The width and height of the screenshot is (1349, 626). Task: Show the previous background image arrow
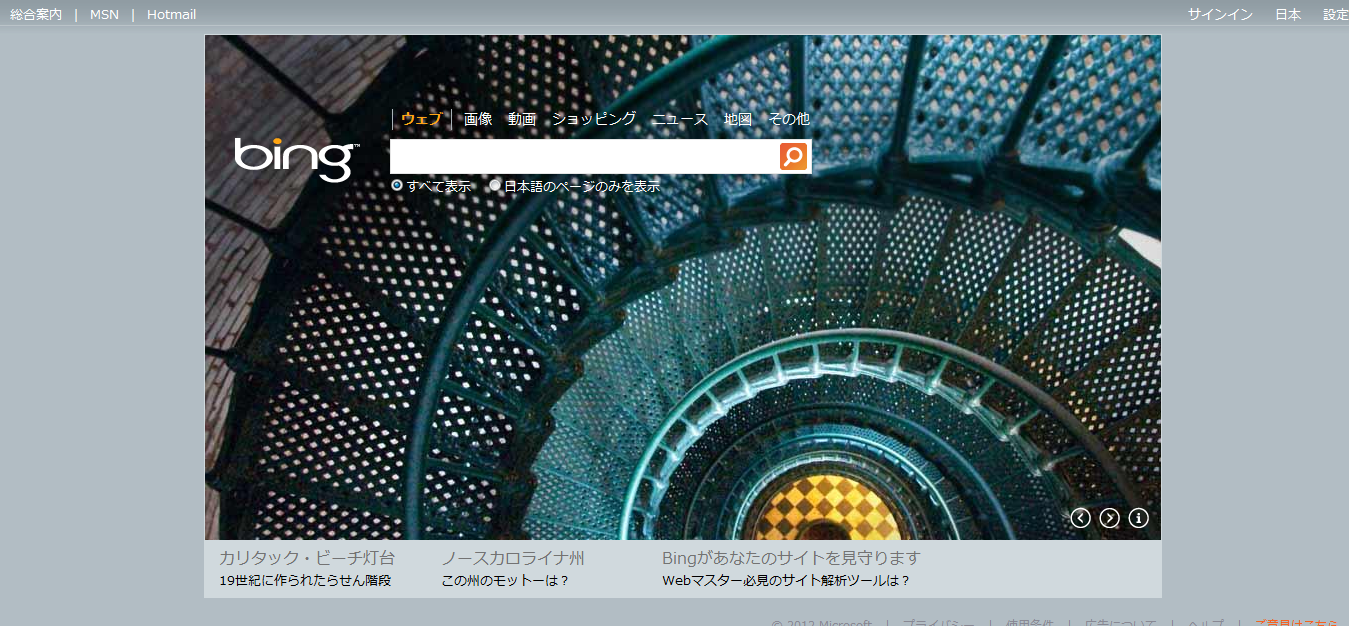tap(1080, 518)
